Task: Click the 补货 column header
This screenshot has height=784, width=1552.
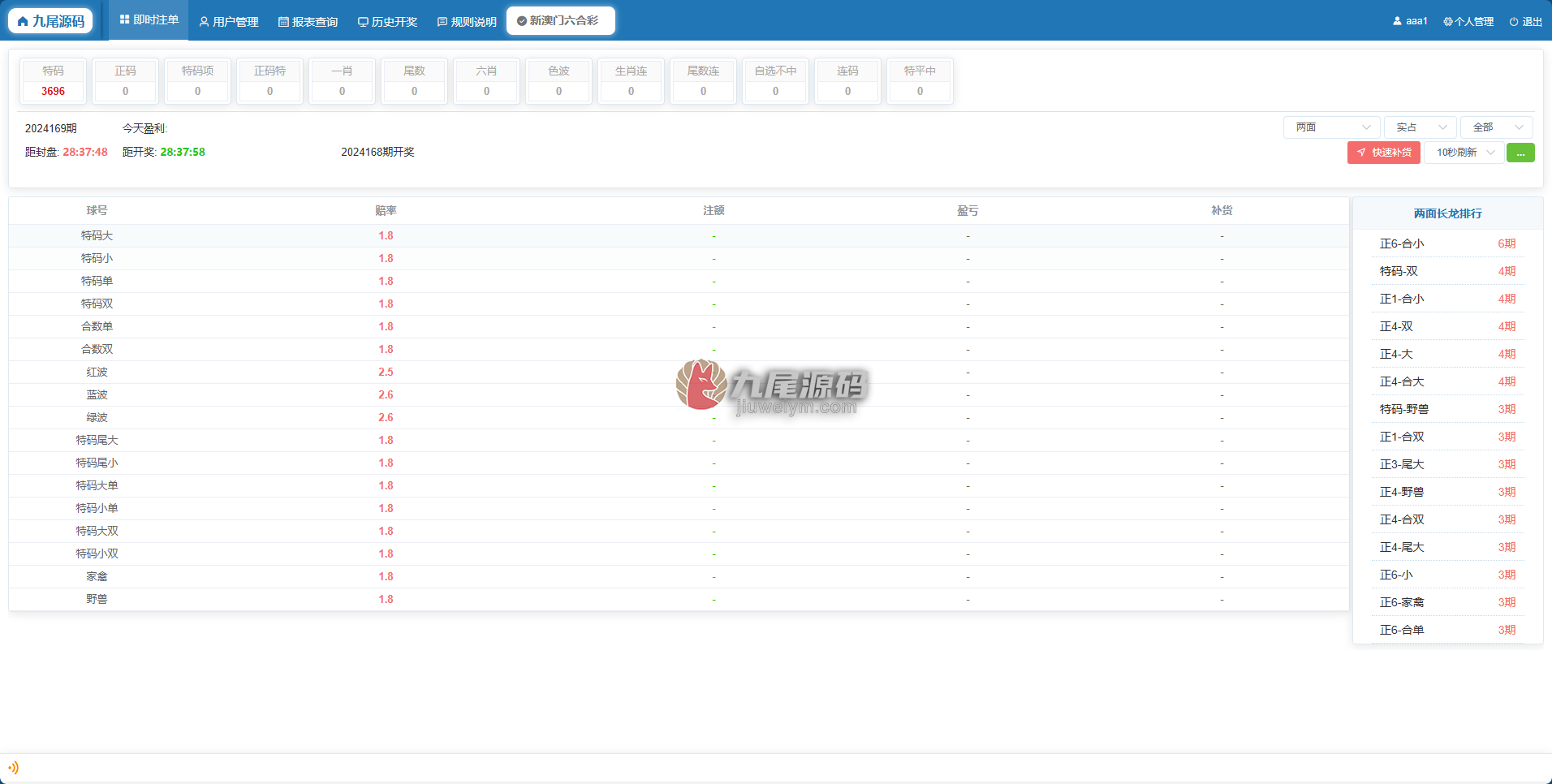Action: coord(1222,210)
